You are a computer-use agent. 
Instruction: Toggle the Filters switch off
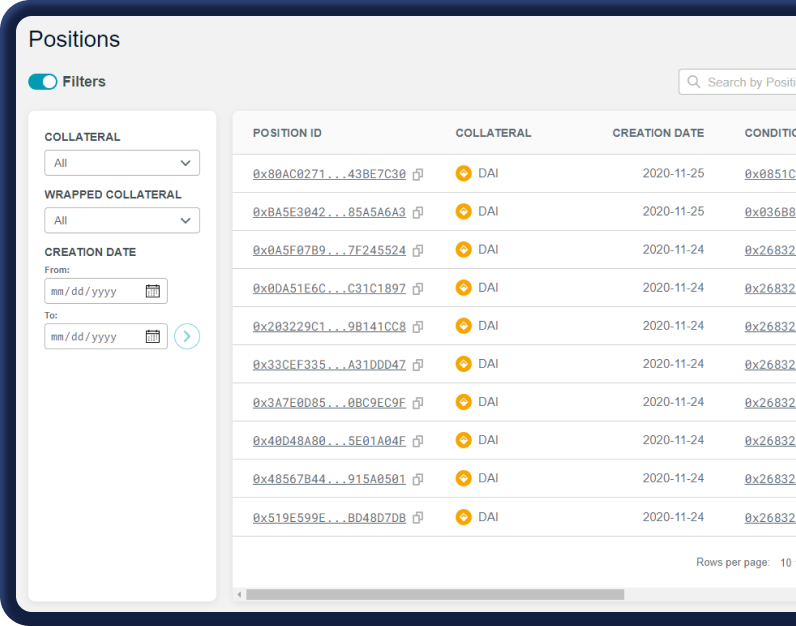[x=43, y=82]
